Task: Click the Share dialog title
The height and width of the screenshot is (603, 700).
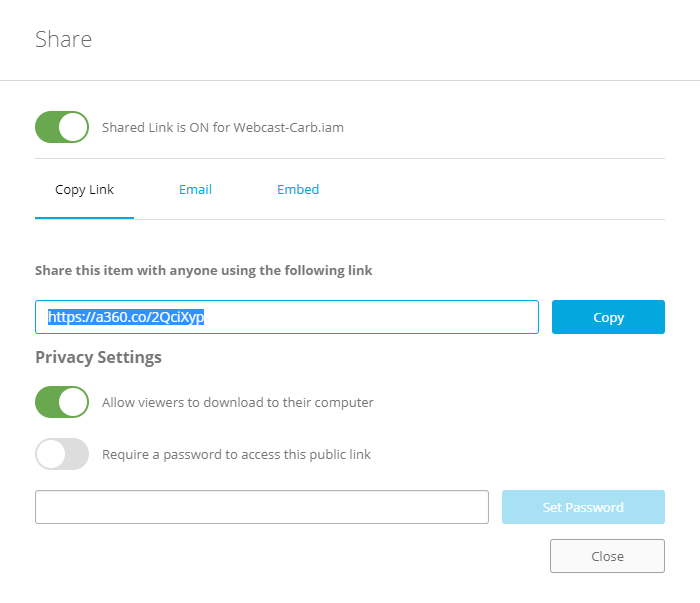Action: click(x=63, y=39)
